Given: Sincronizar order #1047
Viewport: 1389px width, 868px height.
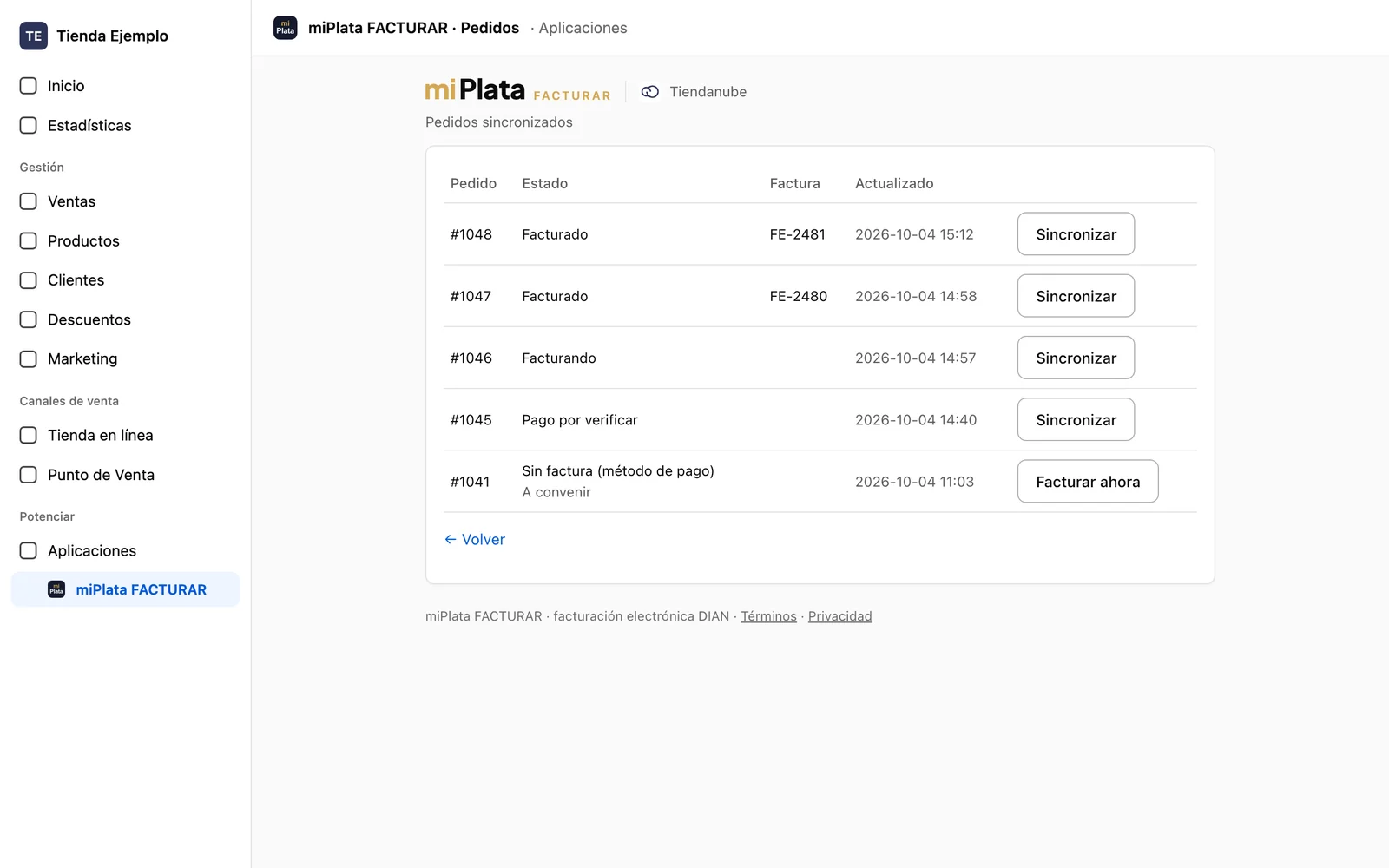Looking at the screenshot, I should click(1076, 296).
